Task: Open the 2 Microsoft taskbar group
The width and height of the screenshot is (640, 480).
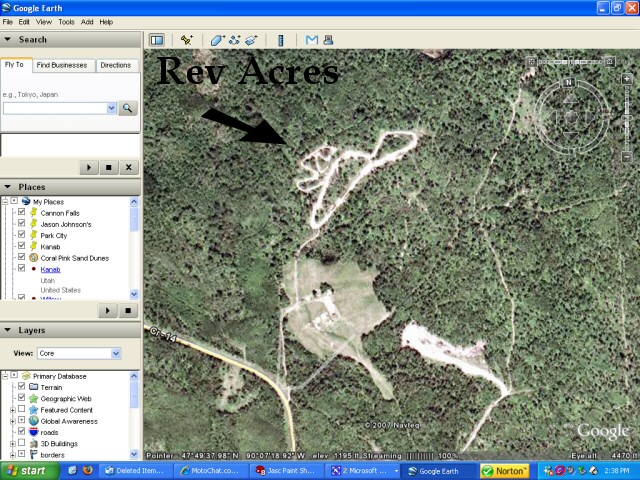Action: [362, 471]
